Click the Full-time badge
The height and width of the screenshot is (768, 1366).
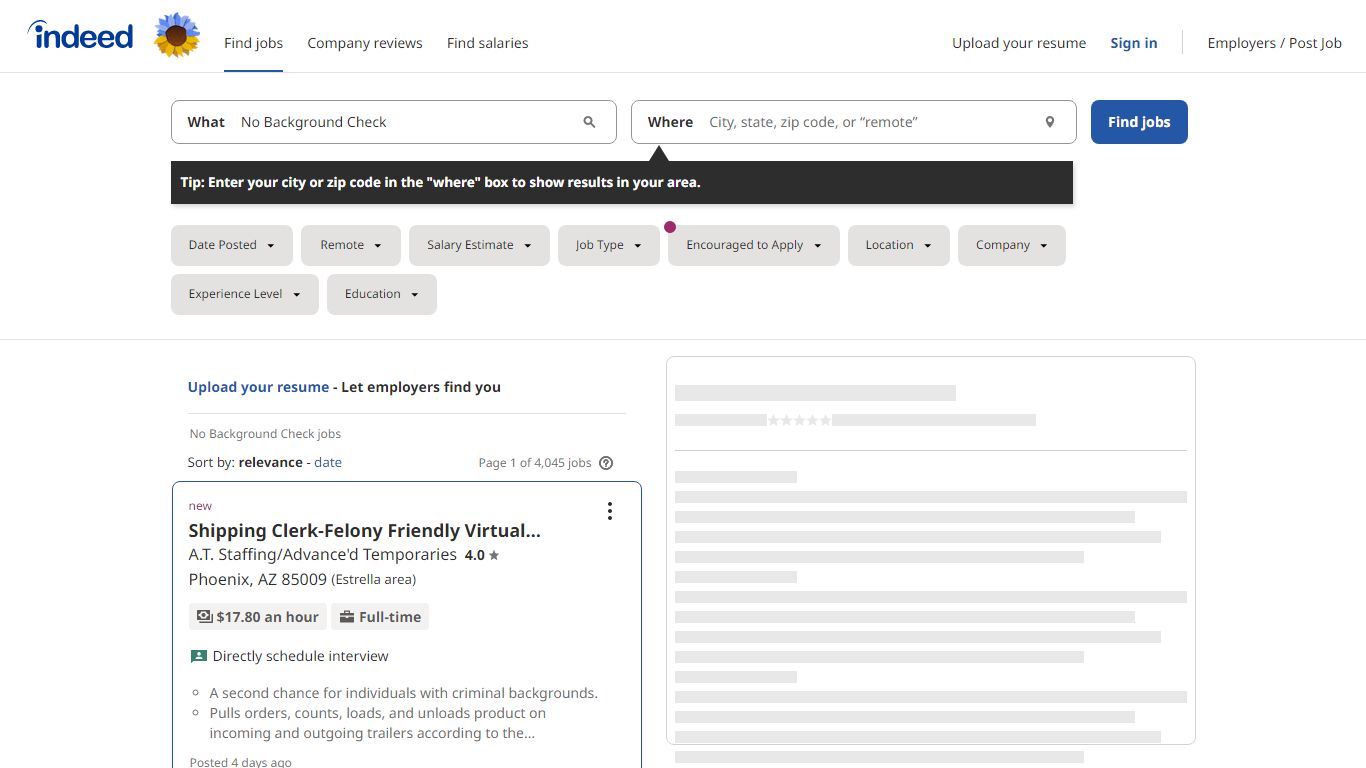(380, 617)
